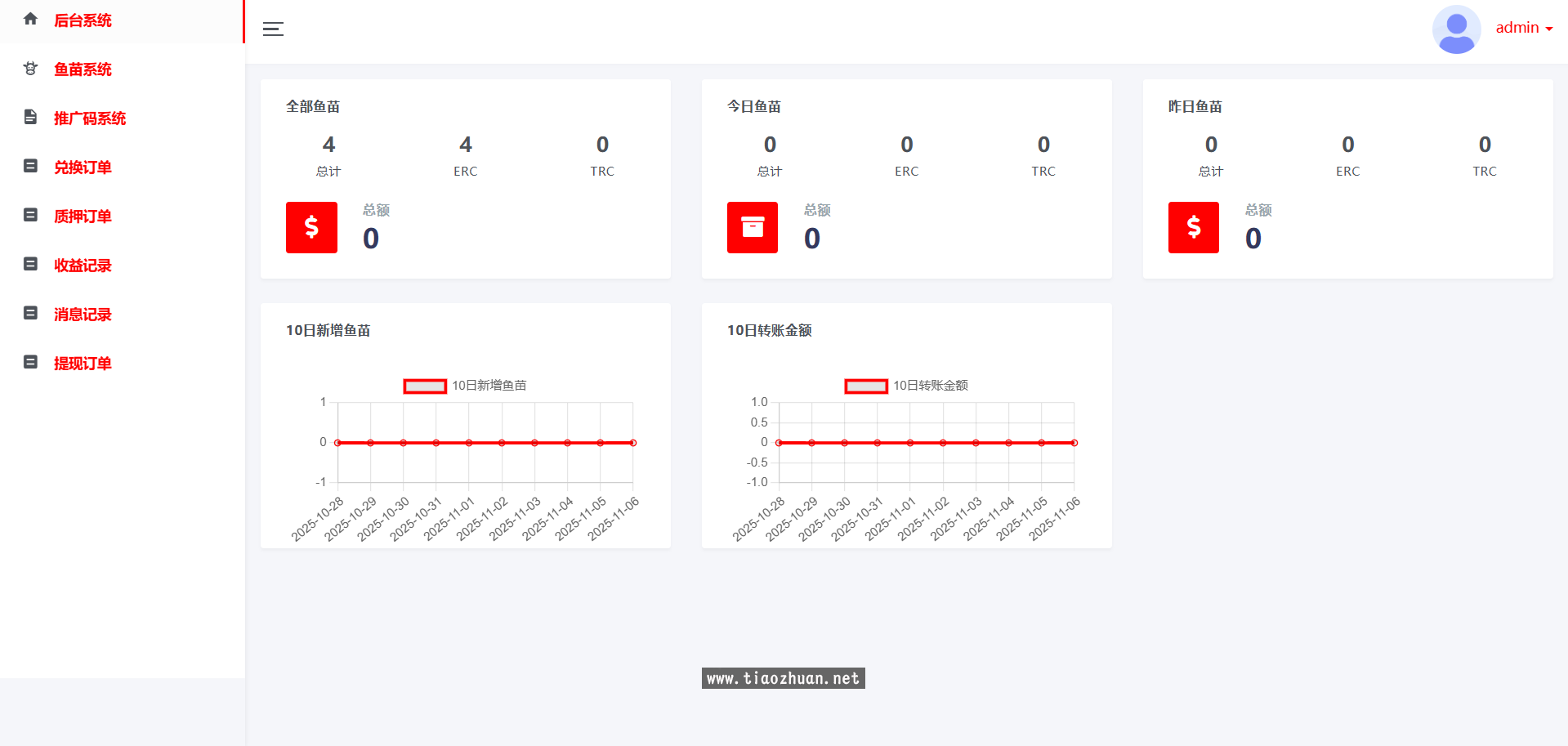Click the red dollar icon in 全部鱼苗 card

point(311,227)
